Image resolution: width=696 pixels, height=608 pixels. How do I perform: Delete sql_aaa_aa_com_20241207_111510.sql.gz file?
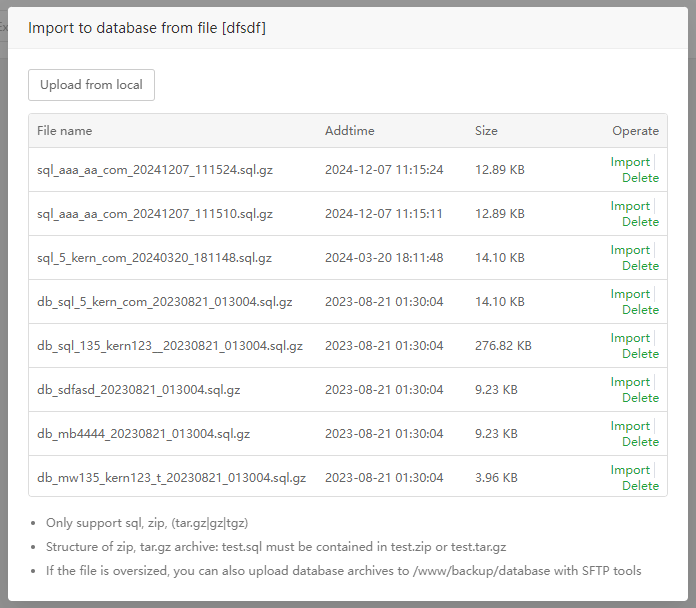[x=640, y=222]
